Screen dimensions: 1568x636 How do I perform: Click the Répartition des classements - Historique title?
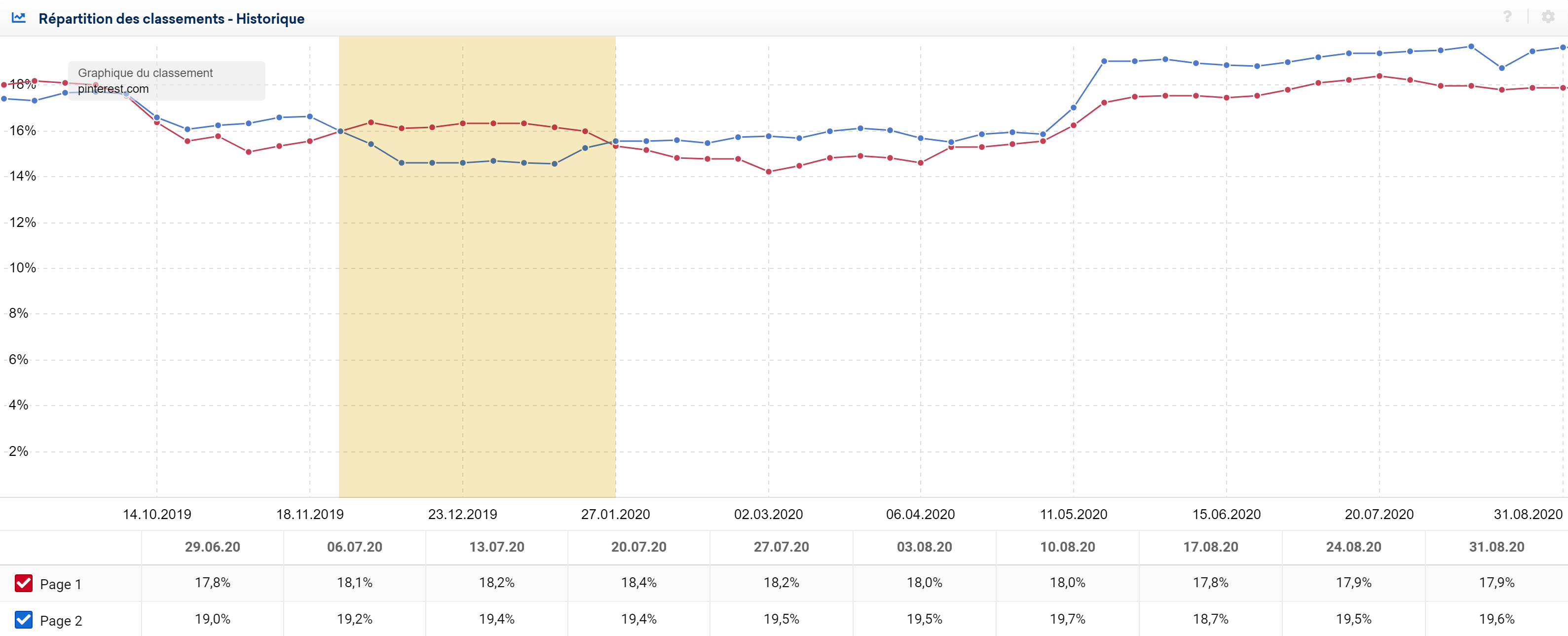172,18
